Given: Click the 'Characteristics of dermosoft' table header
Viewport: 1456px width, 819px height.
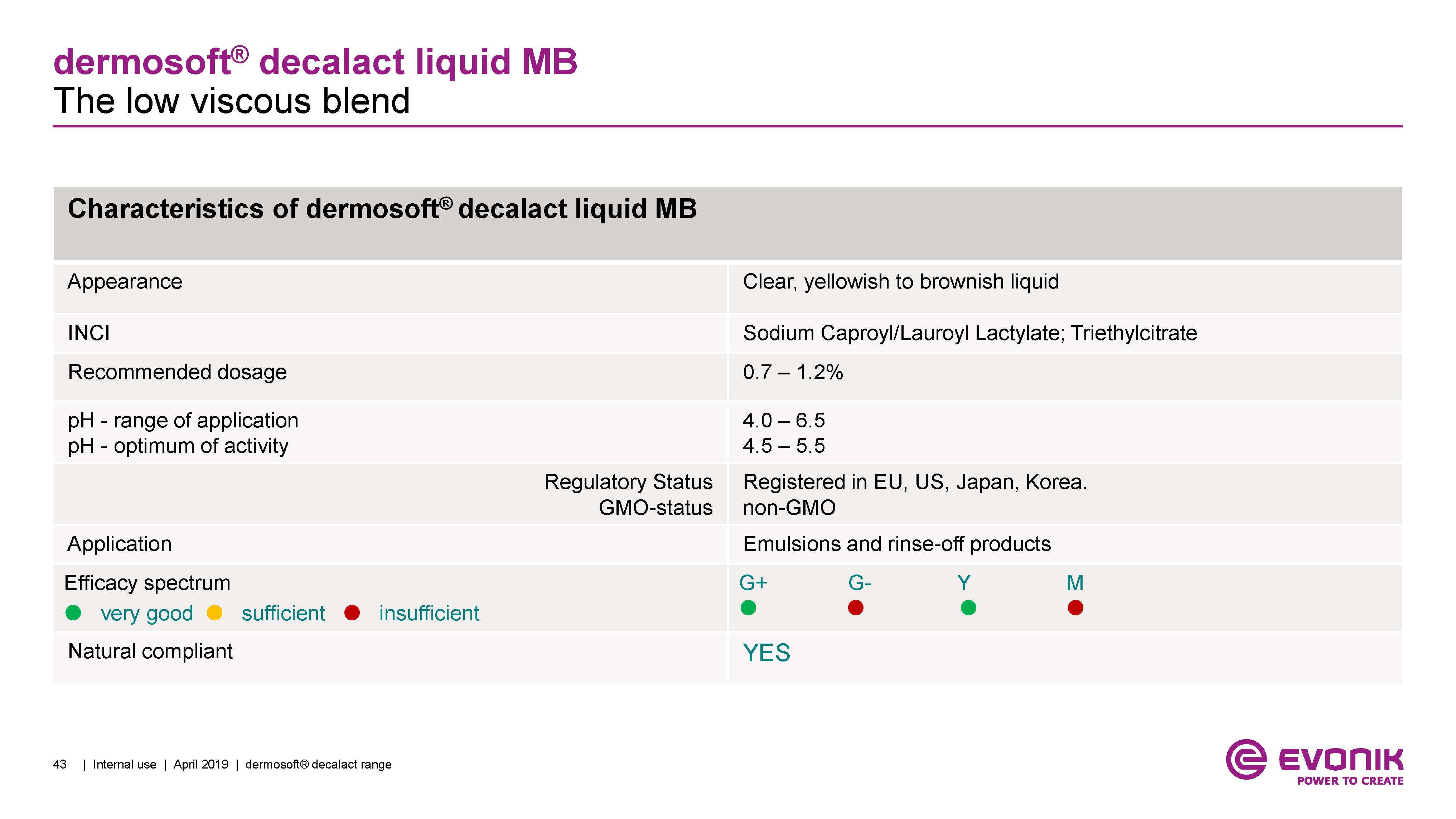Looking at the screenshot, I should click(x=382, y=209).
